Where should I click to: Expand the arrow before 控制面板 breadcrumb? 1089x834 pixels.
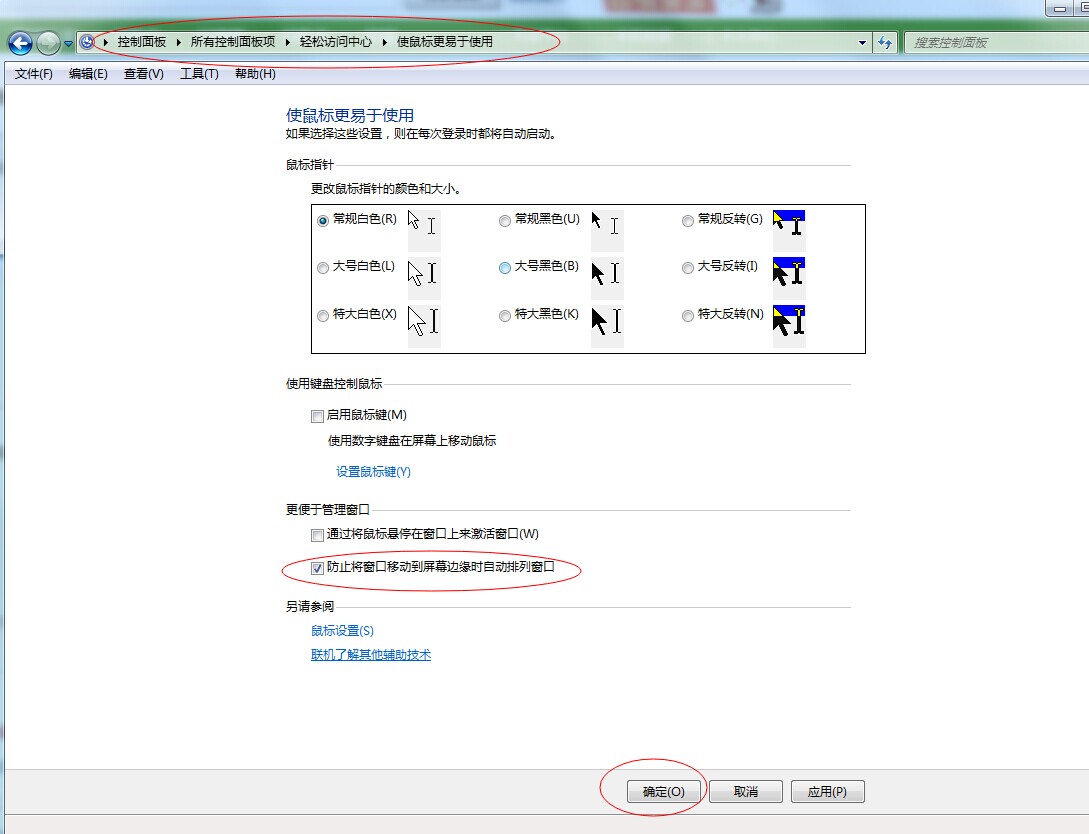pyautogui.click(x=106, y=42)
